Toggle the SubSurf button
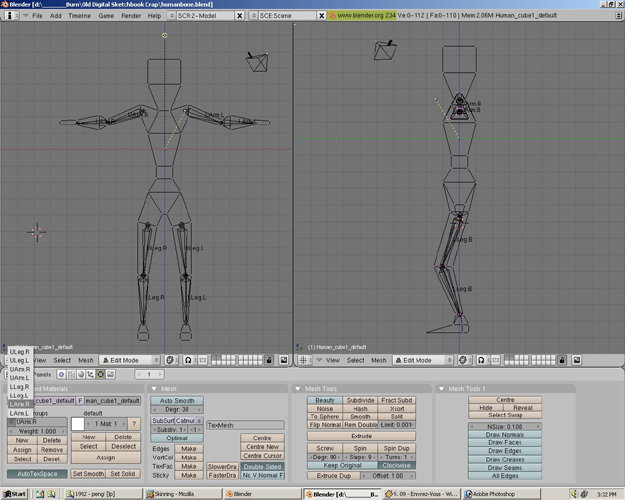 point(163,421)
